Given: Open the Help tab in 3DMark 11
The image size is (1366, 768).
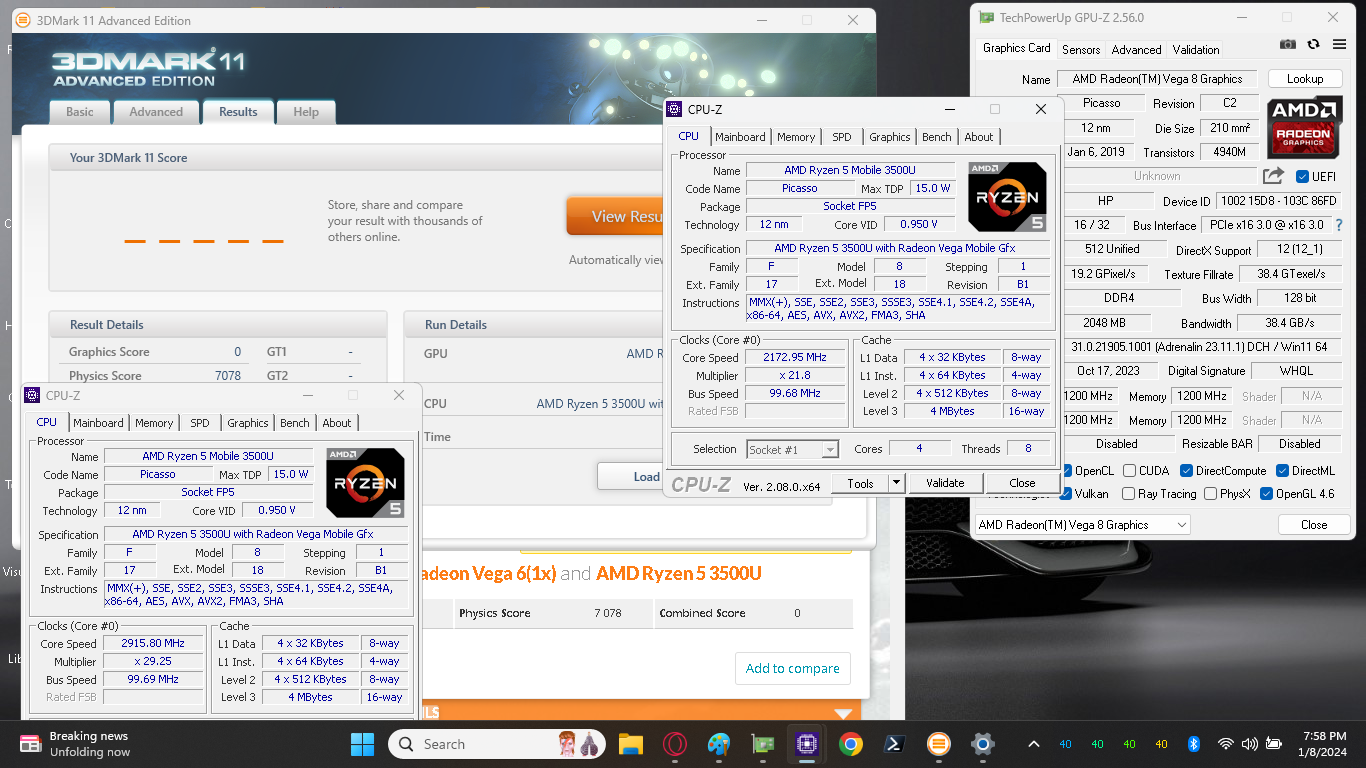Looking at the screenshot, I should 306,112.
